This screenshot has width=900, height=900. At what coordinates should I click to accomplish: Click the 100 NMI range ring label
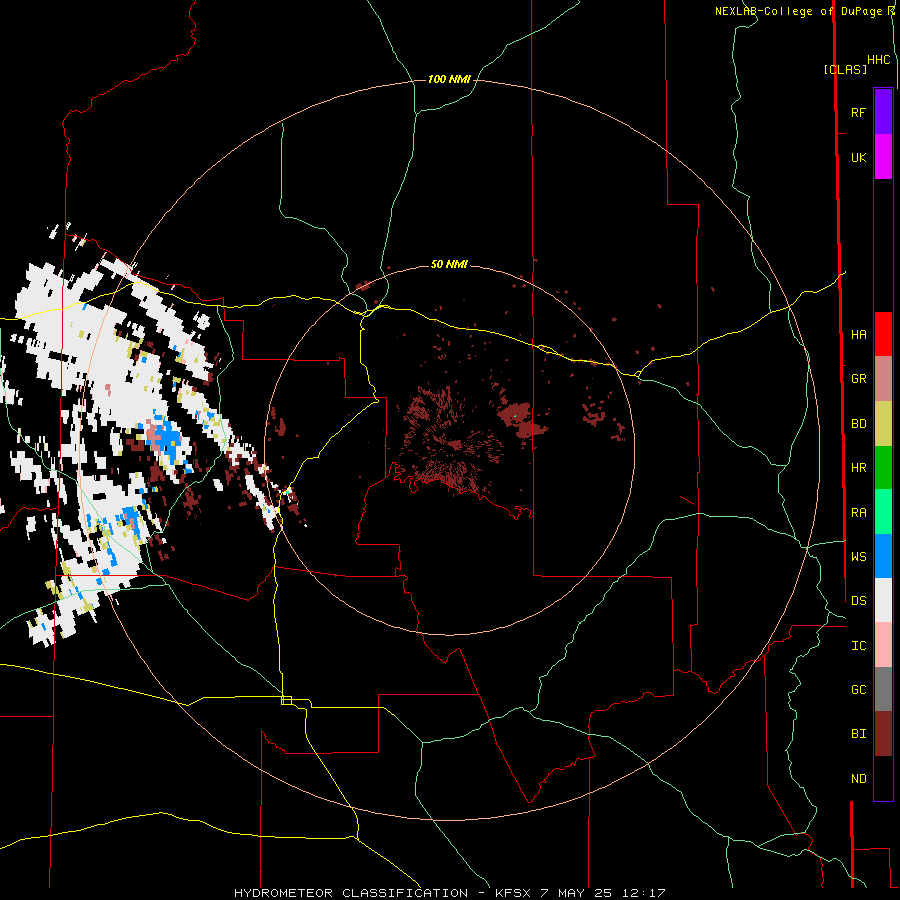tap(449, 79)
